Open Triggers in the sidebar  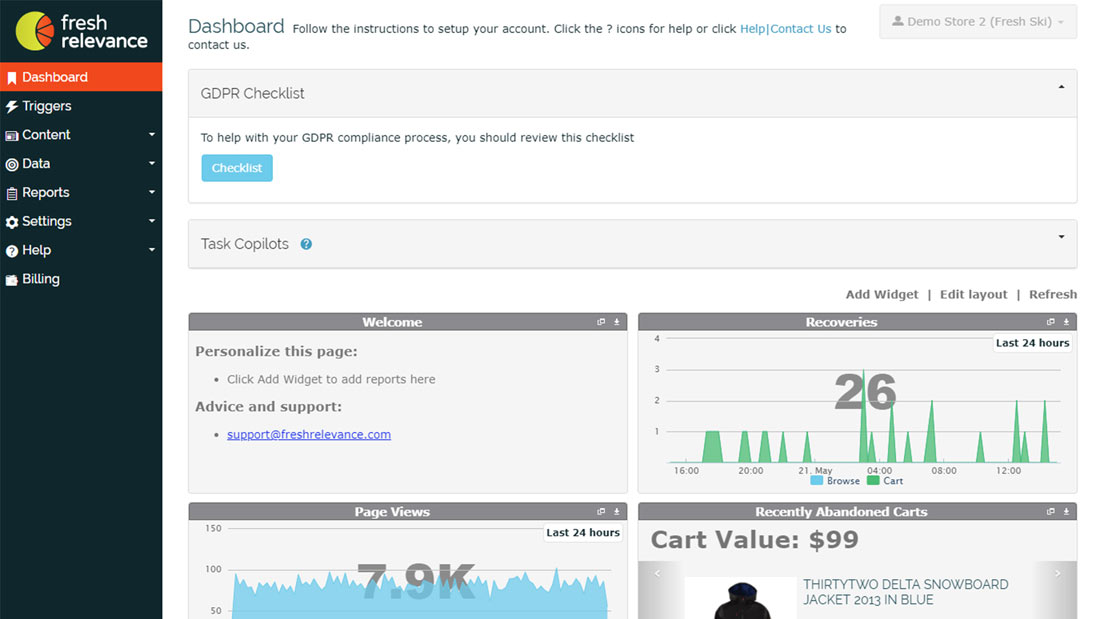(x=47, y=106)
